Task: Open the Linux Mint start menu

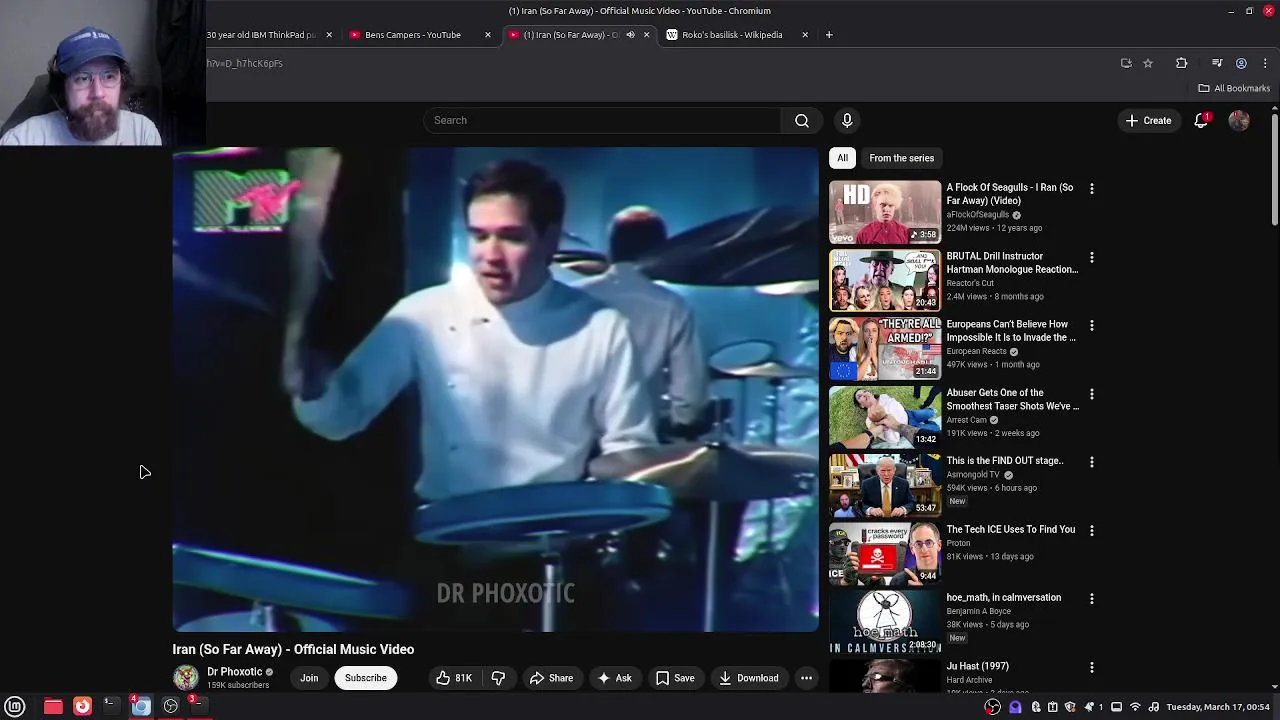Action: click(15, 706)
